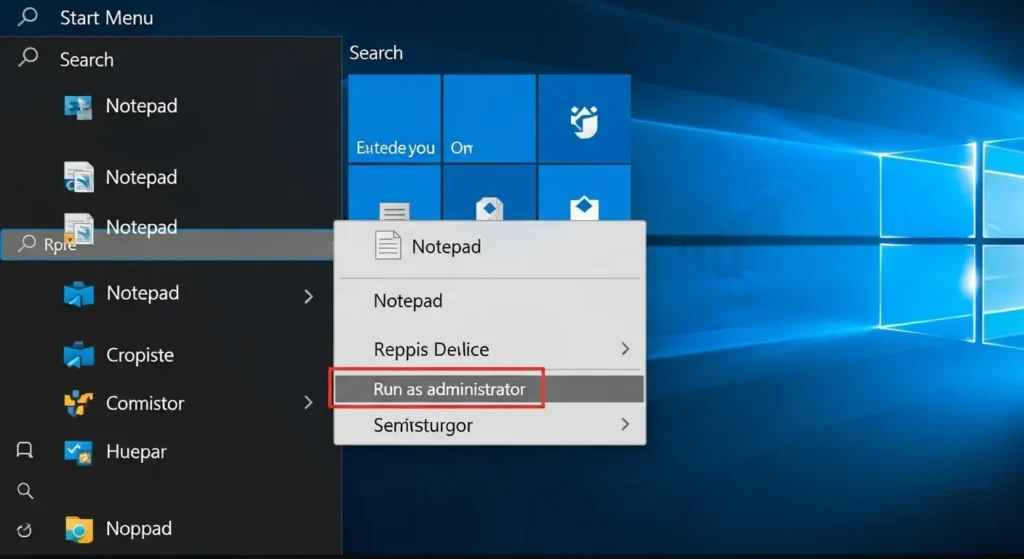Launch the Cropiste app
Viewport: 1024px width, 559px height.
[x=120, y=355]
